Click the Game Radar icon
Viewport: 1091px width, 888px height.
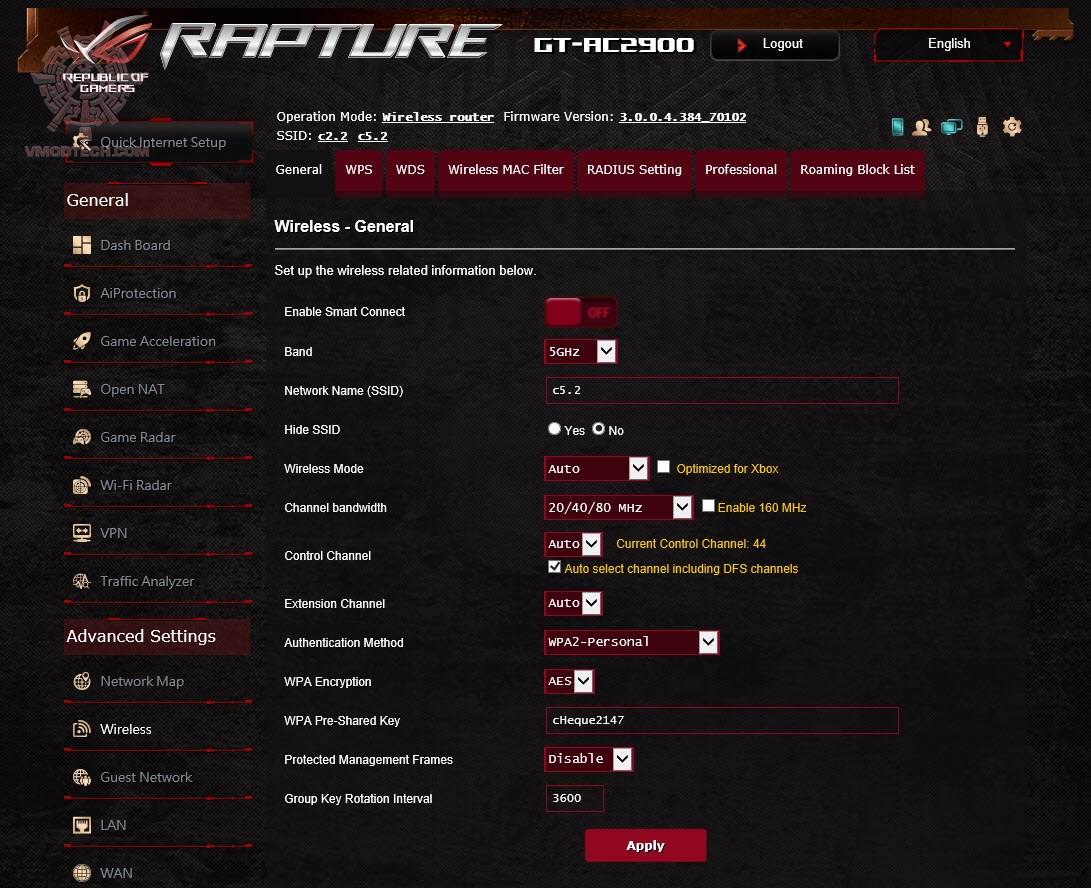82,437
